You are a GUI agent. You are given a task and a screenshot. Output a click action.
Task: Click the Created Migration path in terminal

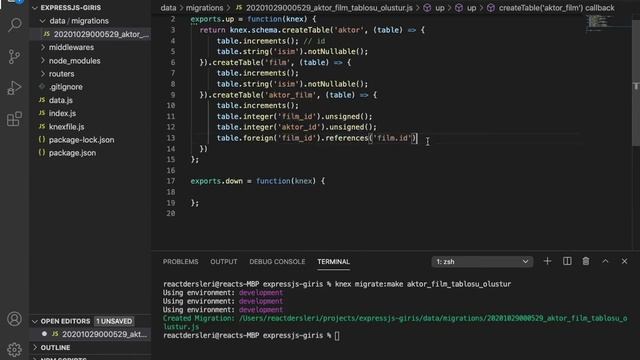[x=433, y=318]
